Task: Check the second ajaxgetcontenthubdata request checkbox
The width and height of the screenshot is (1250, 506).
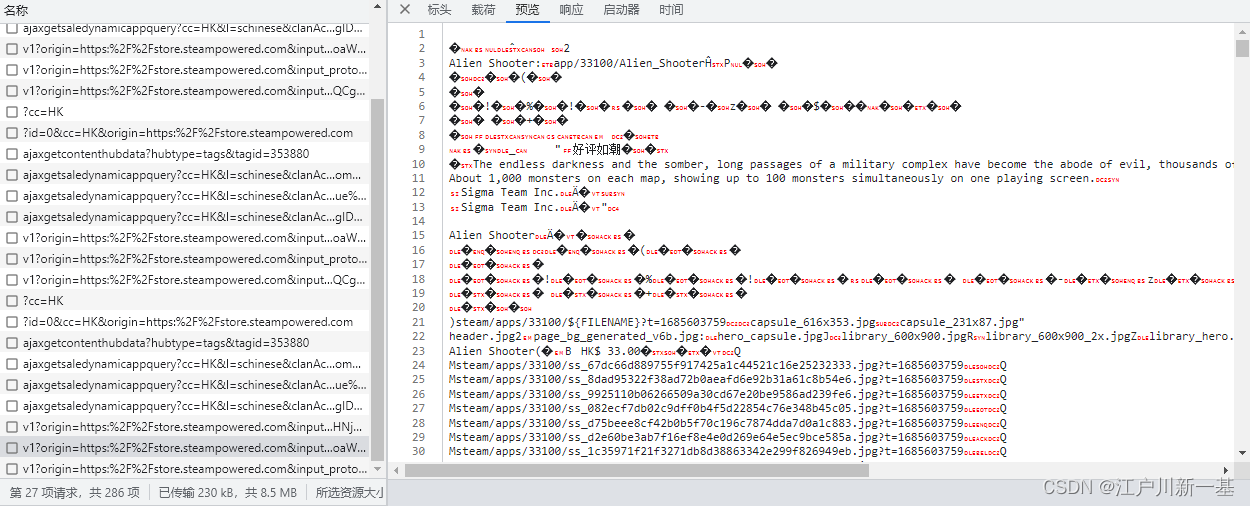Action: click(x=12, y=343)
